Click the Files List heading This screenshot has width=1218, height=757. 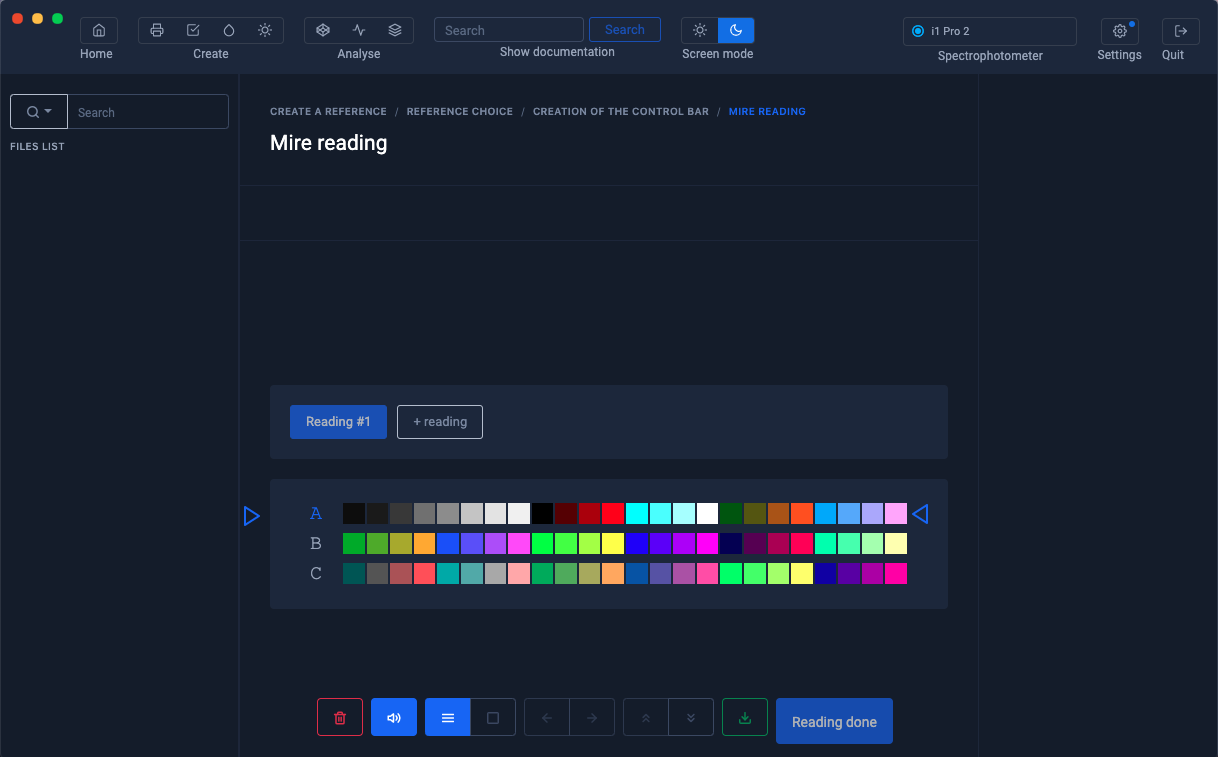point(37,147)
